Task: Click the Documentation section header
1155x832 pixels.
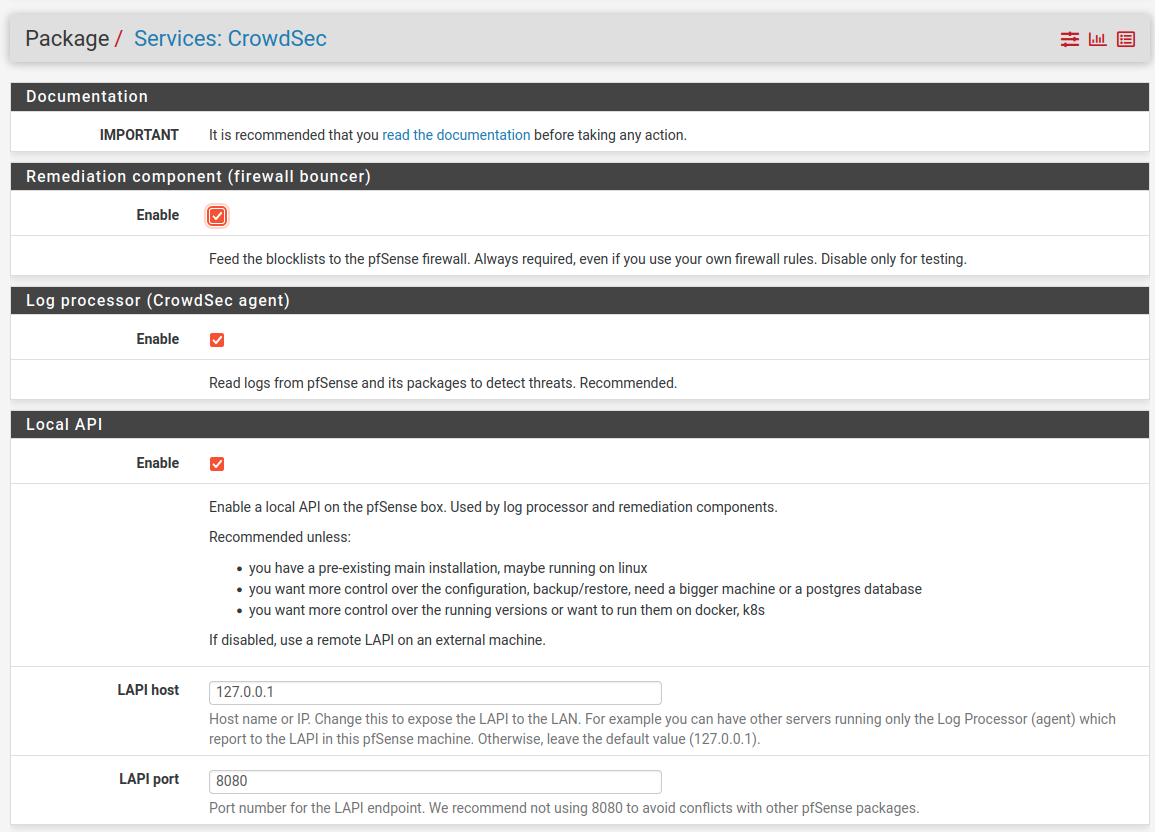Action: 87,96
